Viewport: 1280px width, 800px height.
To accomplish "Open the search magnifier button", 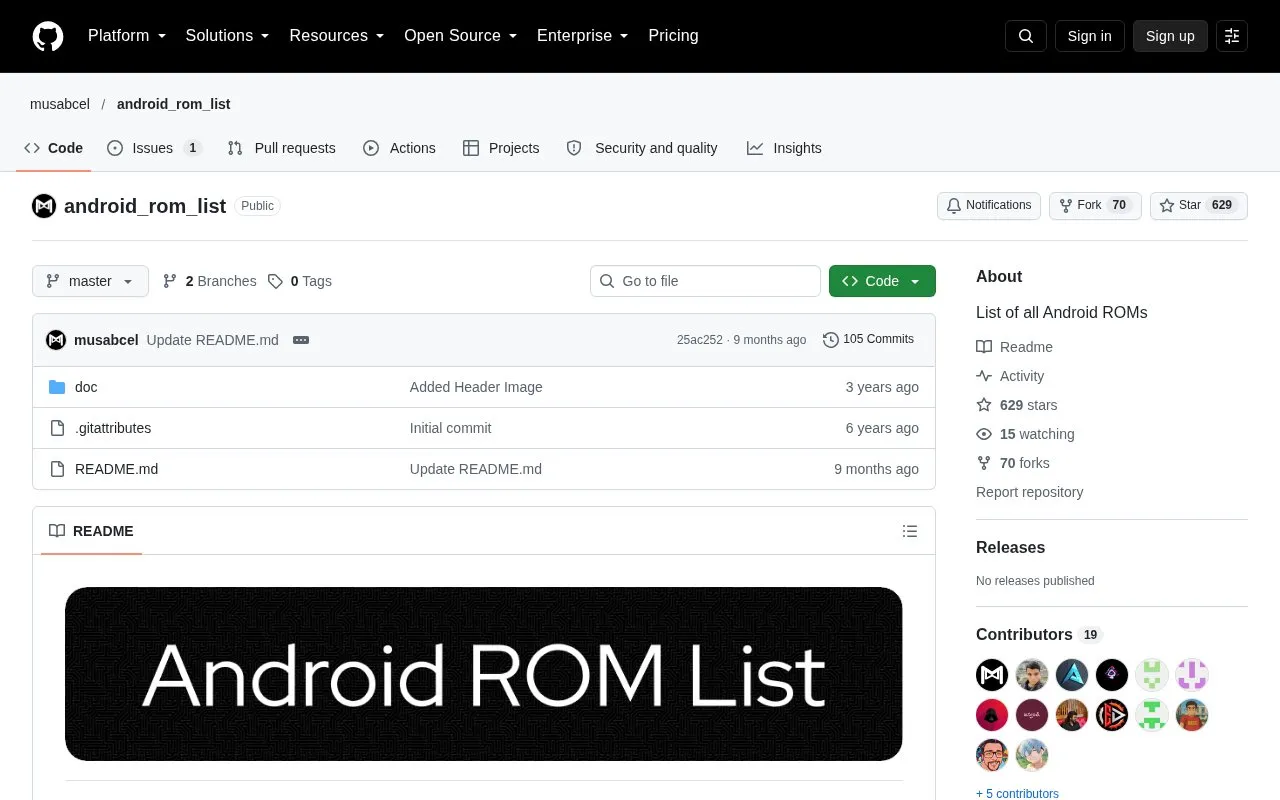I will (1026, 36).
